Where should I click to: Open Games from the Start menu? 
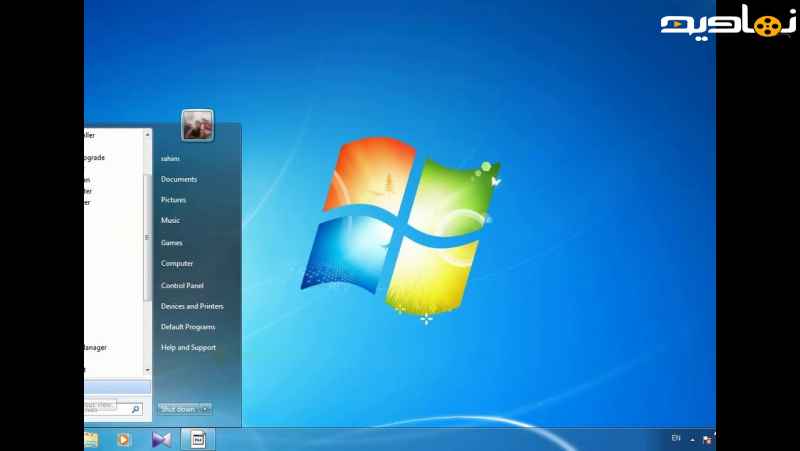pyautogui.click(x=171, y=243)
